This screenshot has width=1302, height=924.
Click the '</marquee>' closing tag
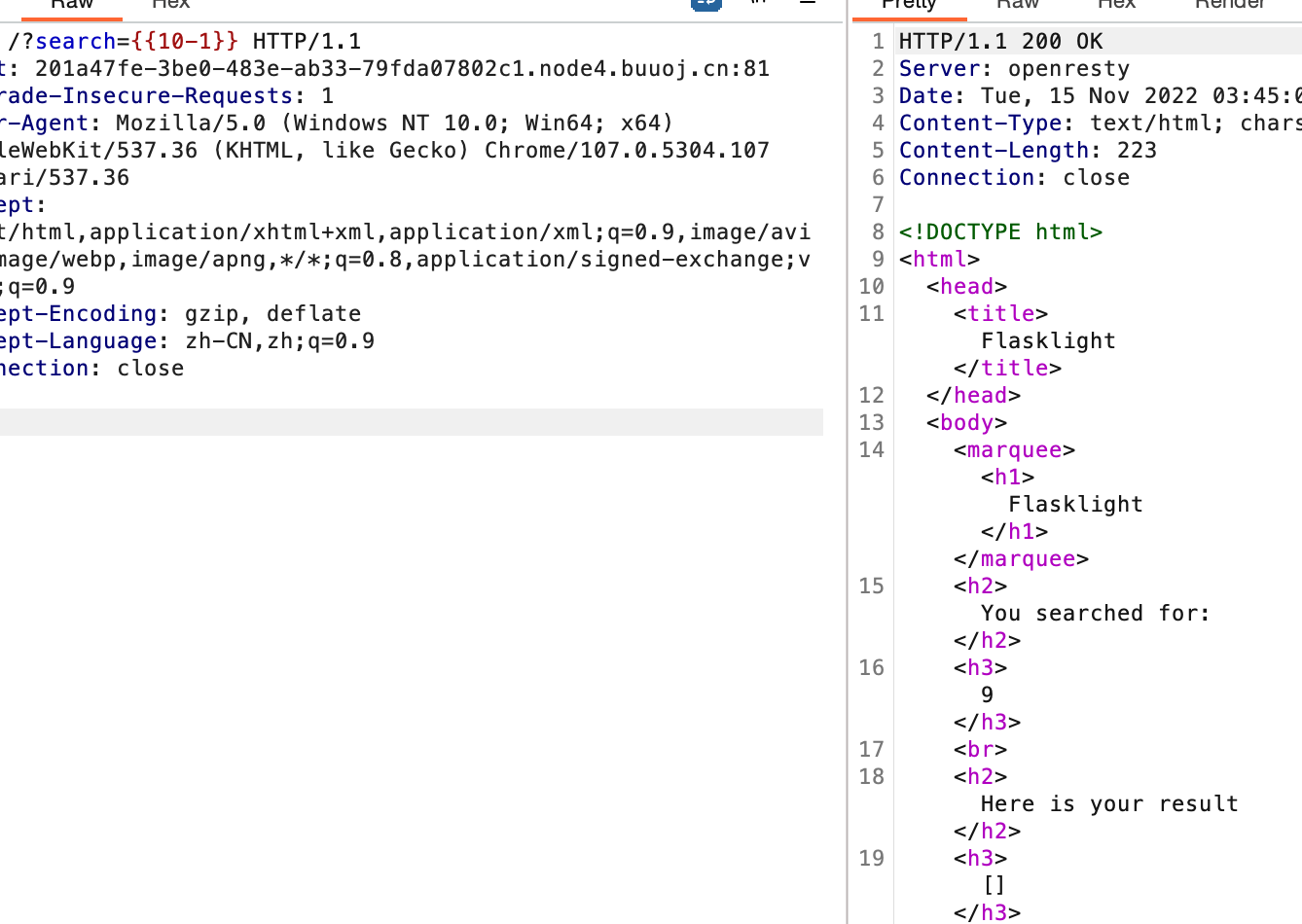(x=1021, y=558)
